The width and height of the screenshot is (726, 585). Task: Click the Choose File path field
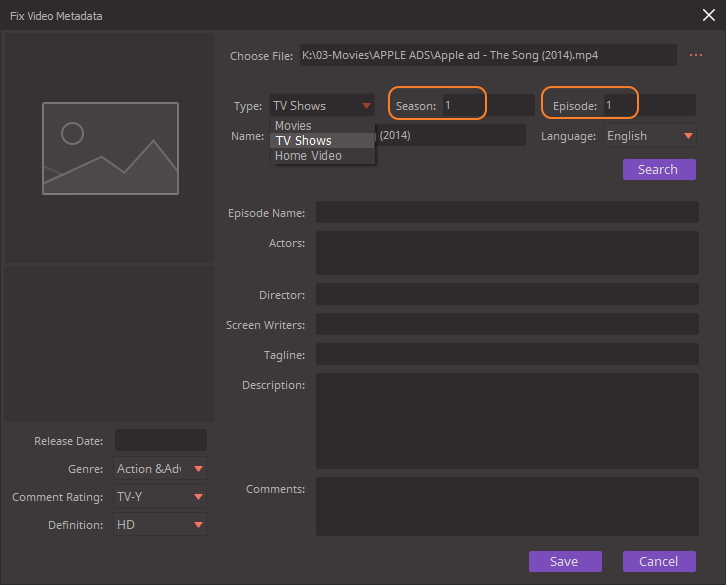click(488, 55)
